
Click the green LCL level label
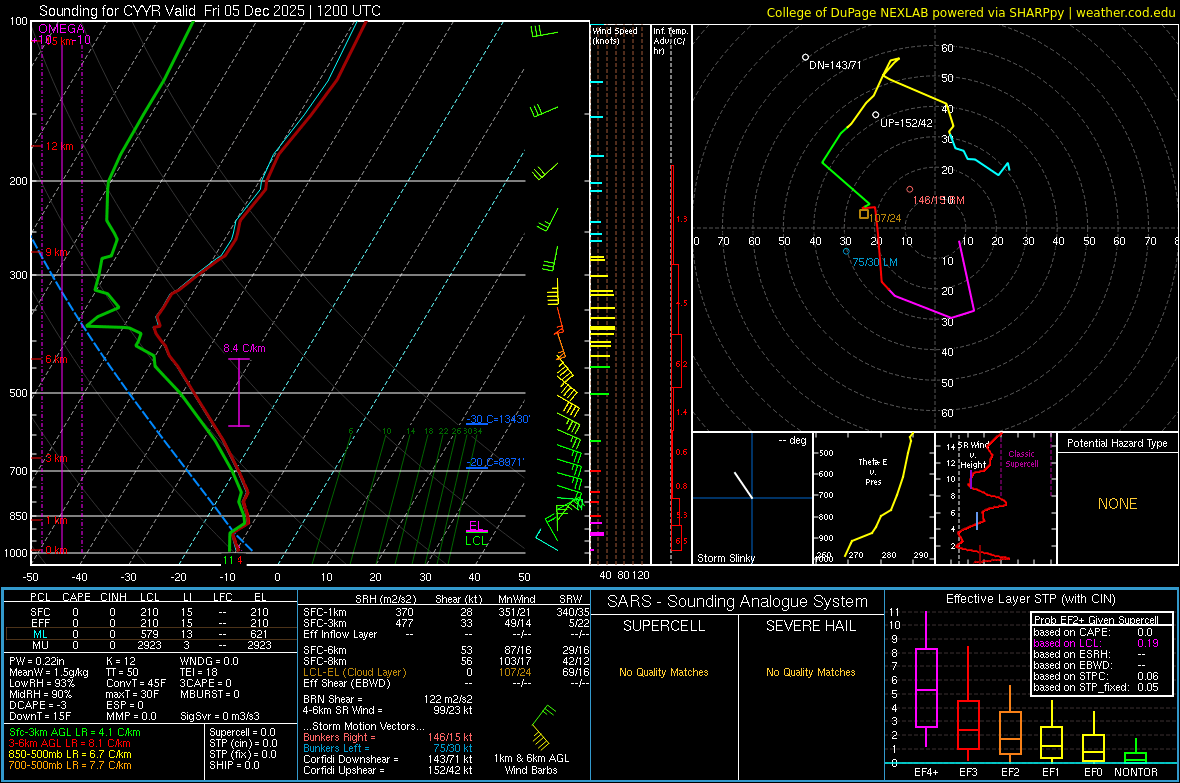coord(476,540)
